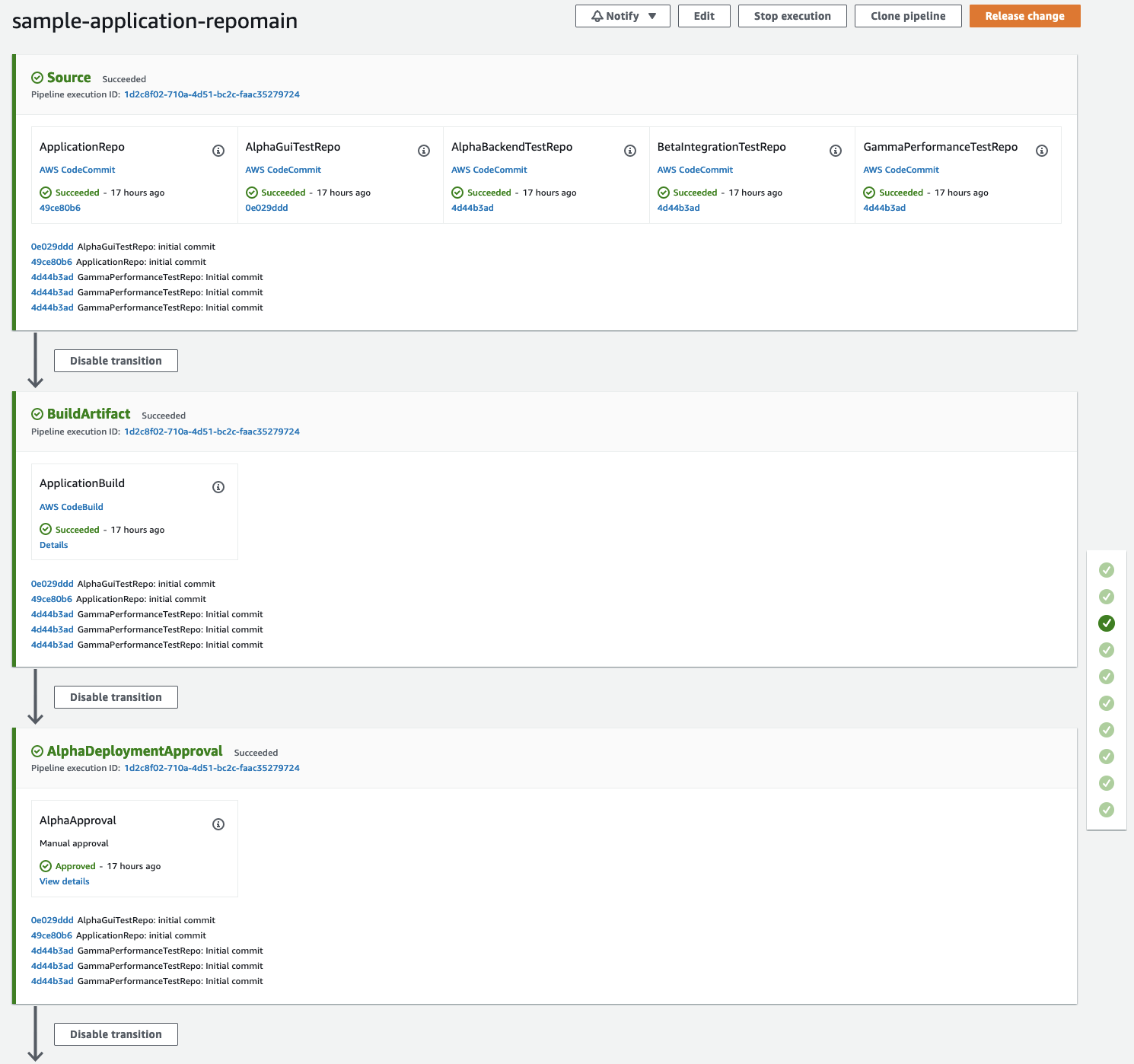Click the Succeeded check icon on ApplicationBuild card
Screen dimensions: 1134x1064
45,529
